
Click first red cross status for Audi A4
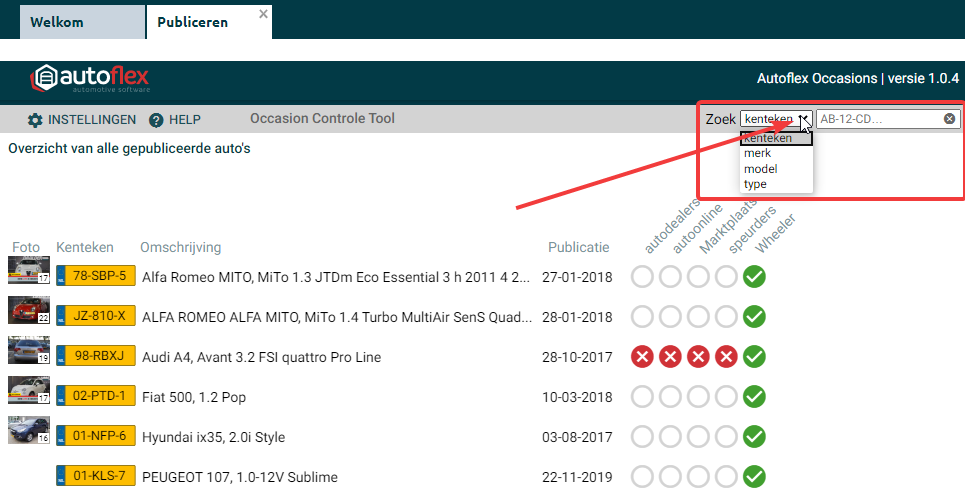point(643,357)
